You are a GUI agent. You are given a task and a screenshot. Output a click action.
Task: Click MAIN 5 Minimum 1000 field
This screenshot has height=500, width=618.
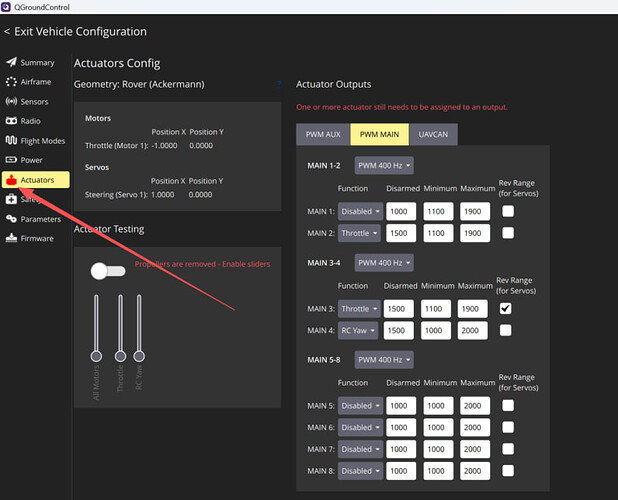[438, 405]
